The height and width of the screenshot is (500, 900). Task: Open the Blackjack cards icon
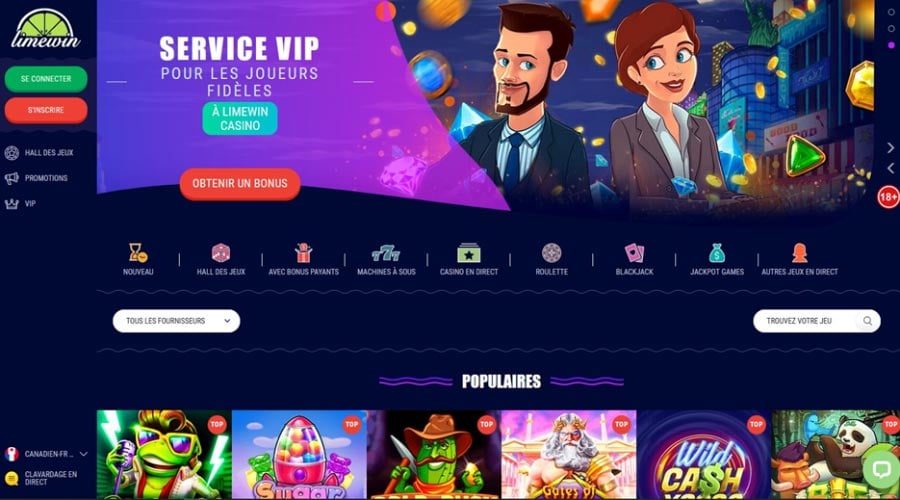634,253
